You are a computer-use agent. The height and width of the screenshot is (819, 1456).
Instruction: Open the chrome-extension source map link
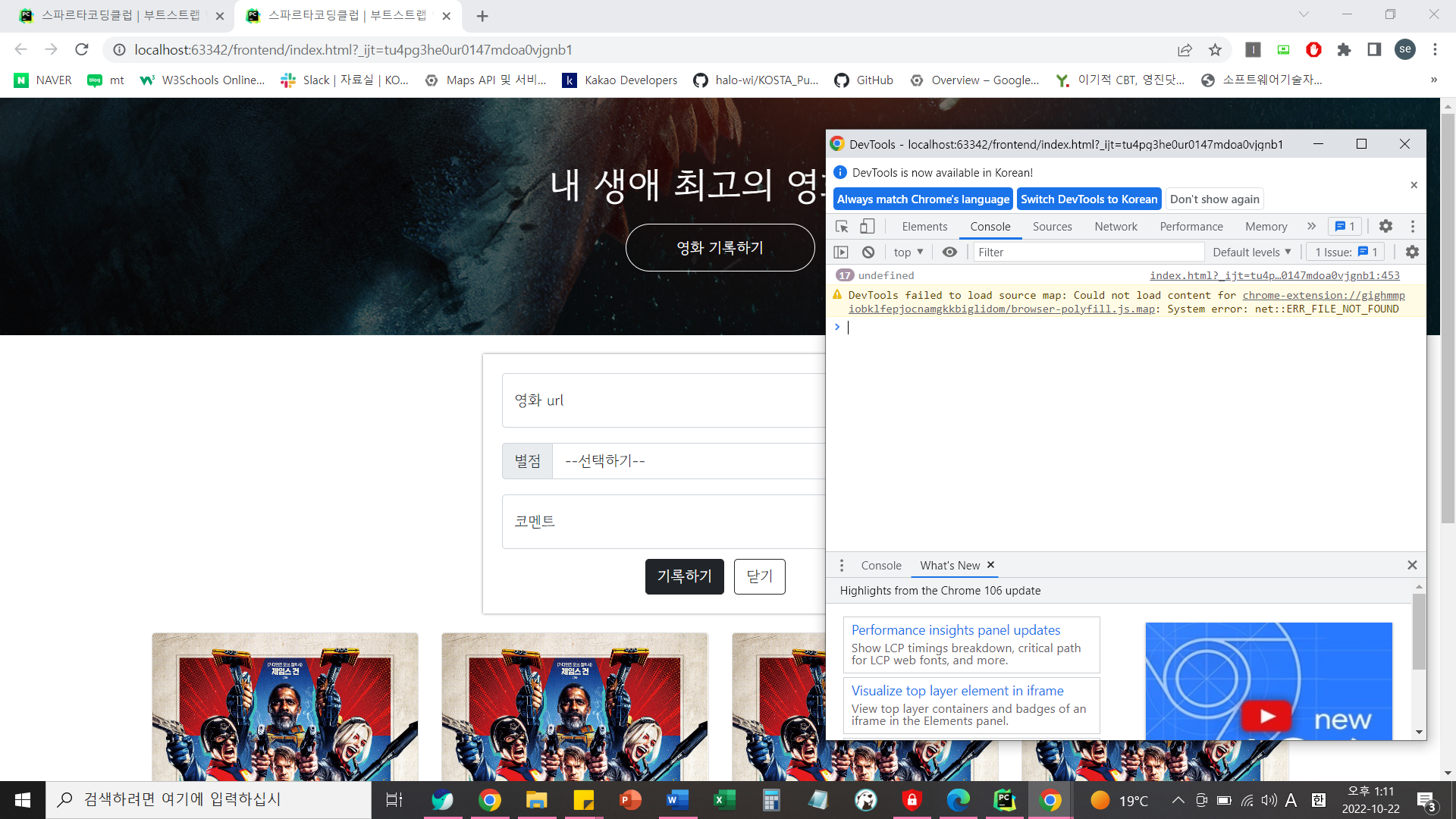pyautogui.click(x=1127, y=302)
